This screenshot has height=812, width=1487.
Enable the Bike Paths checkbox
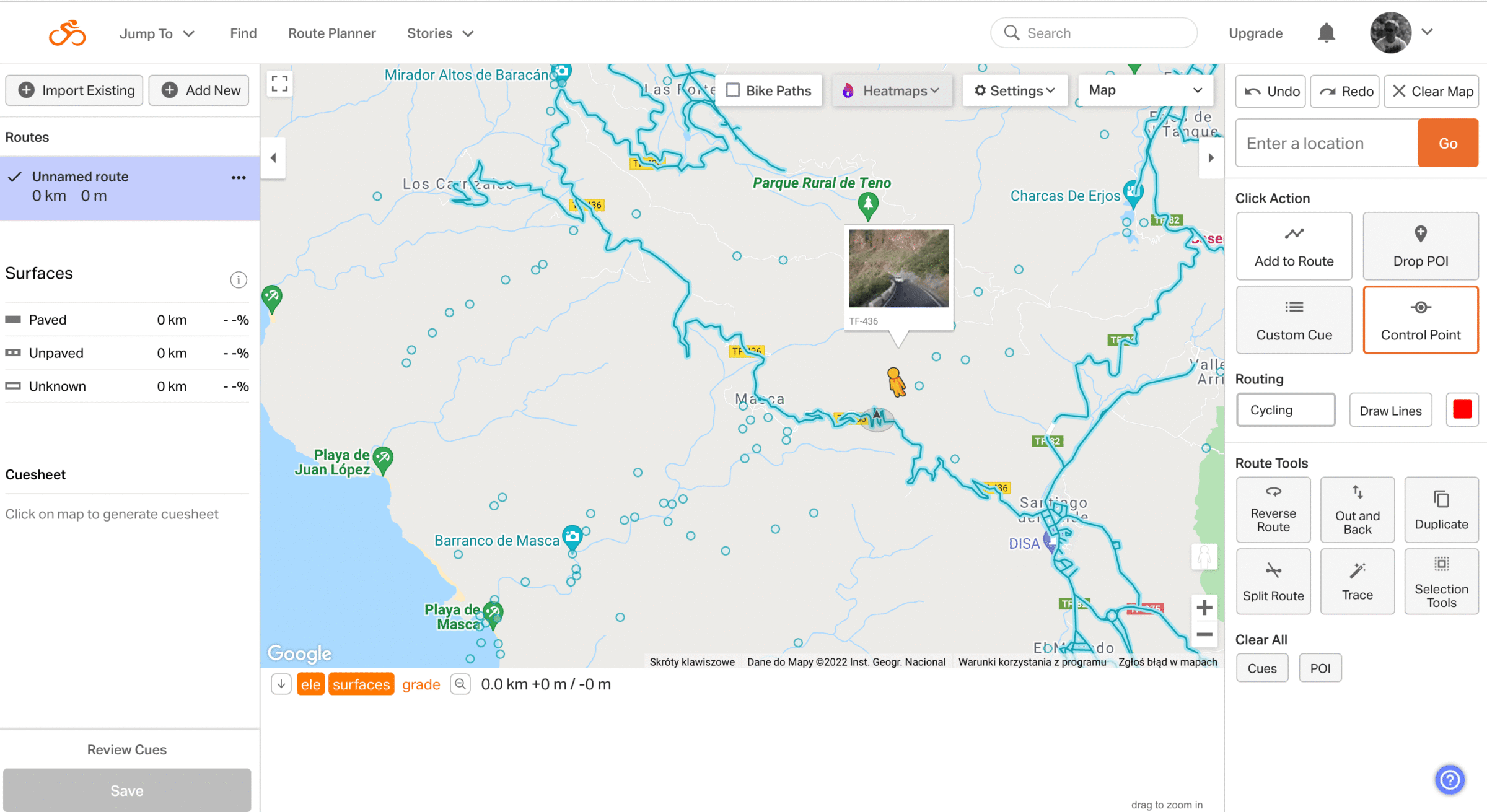733,90
